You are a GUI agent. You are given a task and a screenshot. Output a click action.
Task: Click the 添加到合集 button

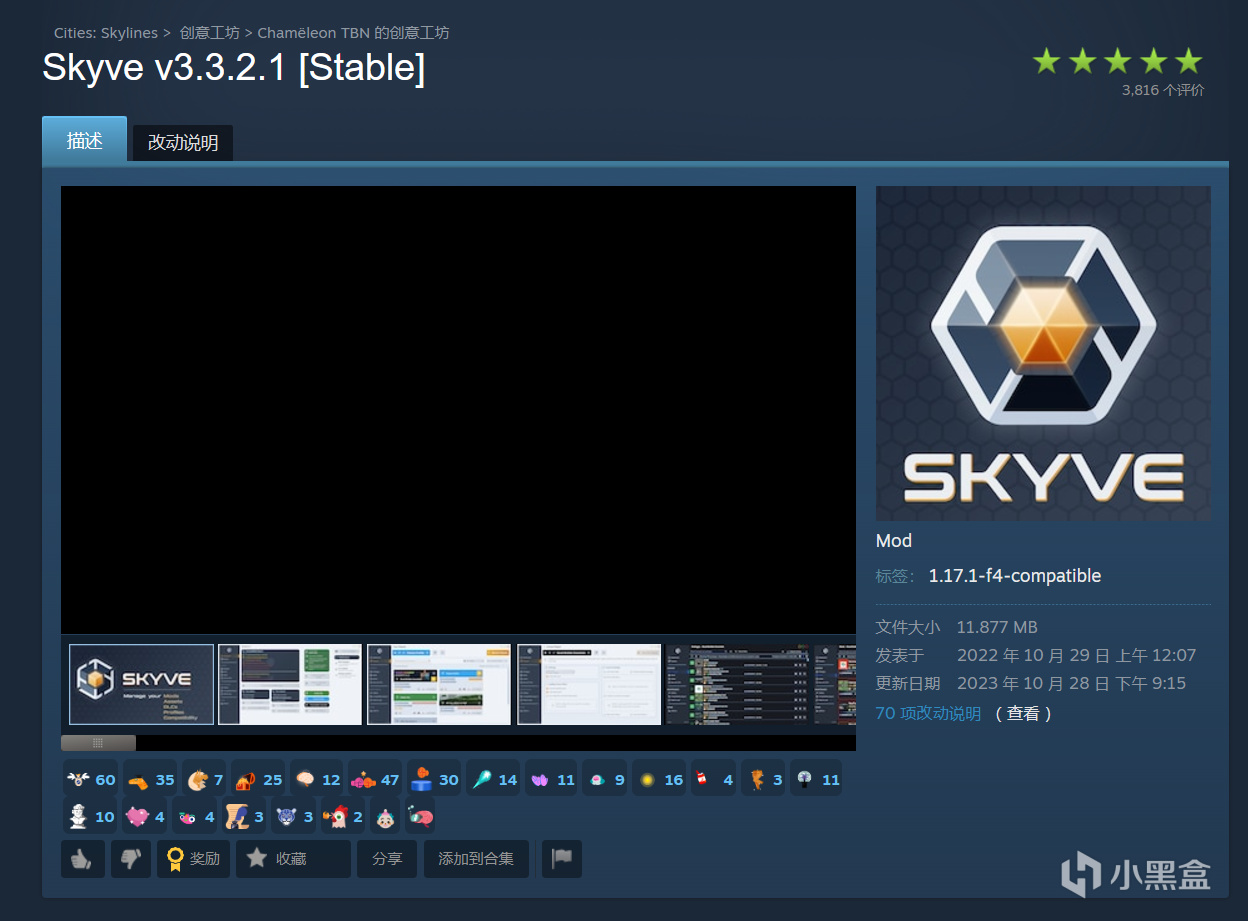476,859
